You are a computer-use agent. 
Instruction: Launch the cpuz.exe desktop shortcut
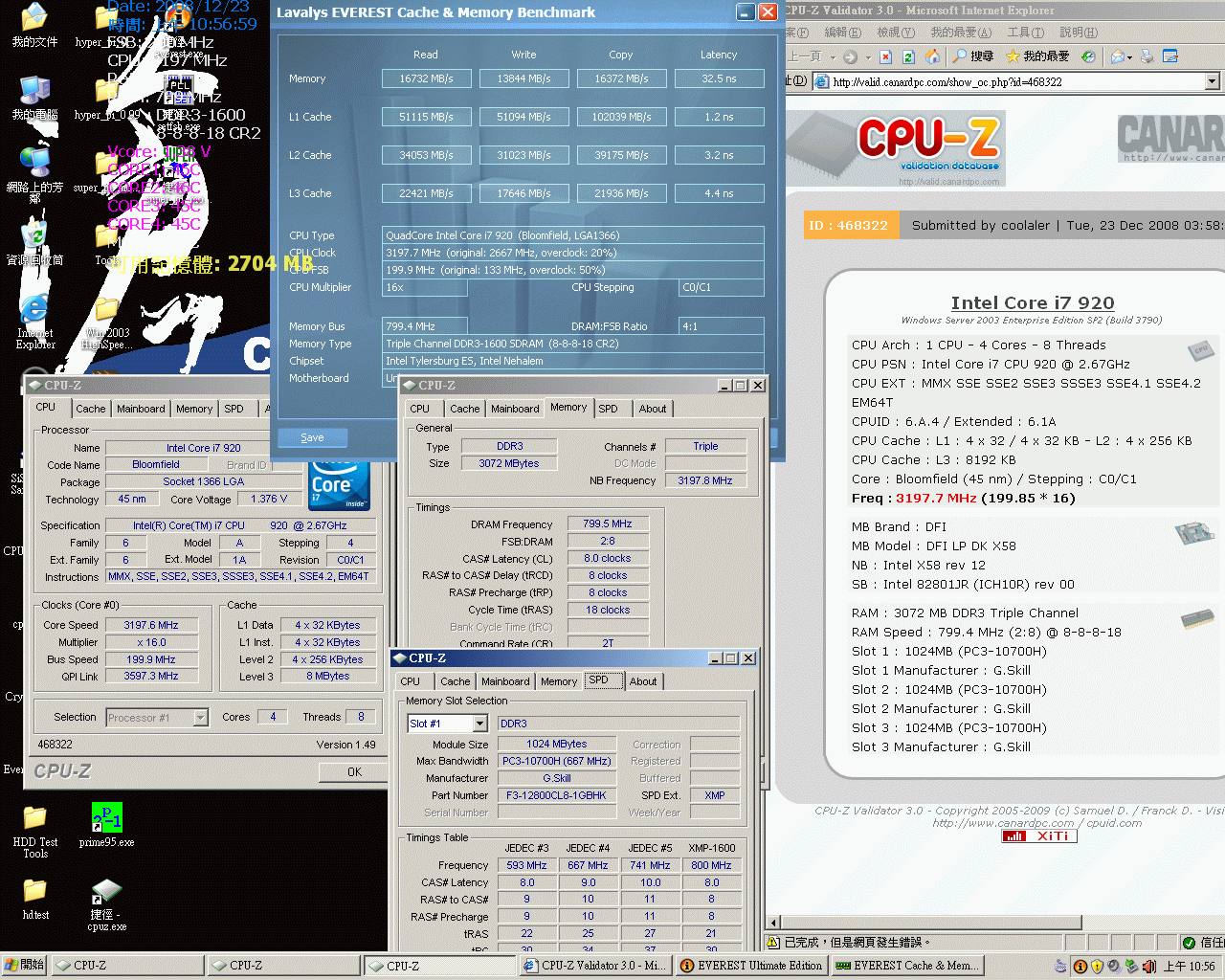(106, 904)
